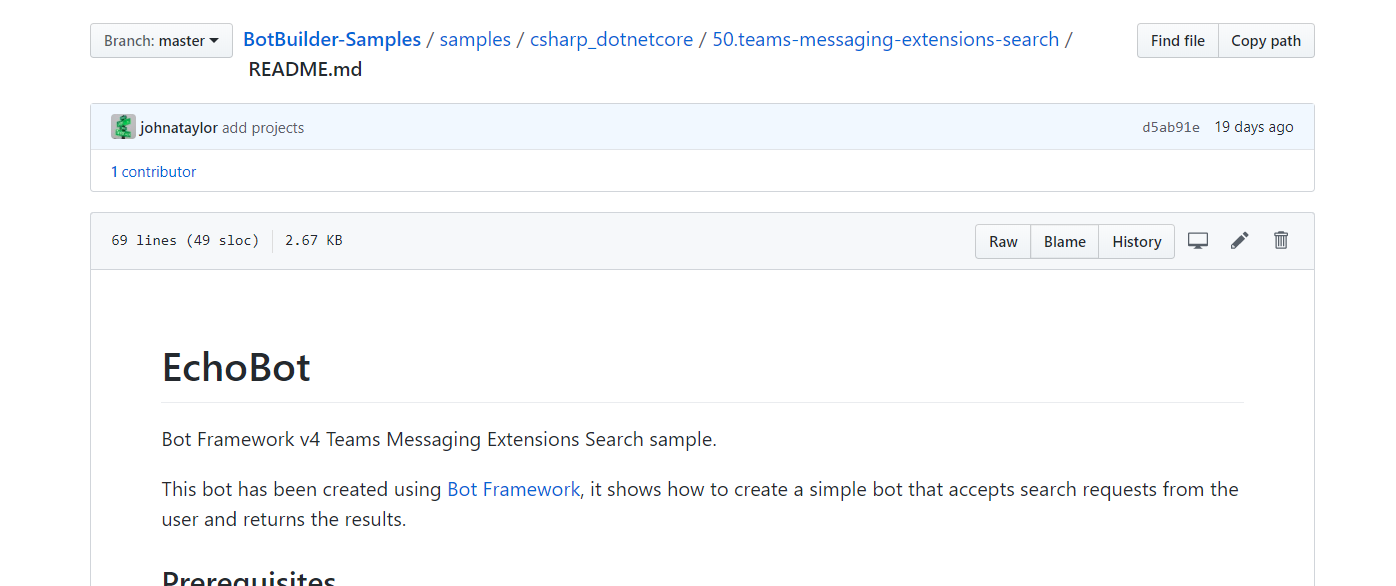Click the Raw view button
This screenshot has height=586, width=1396.
(1002, 241)
